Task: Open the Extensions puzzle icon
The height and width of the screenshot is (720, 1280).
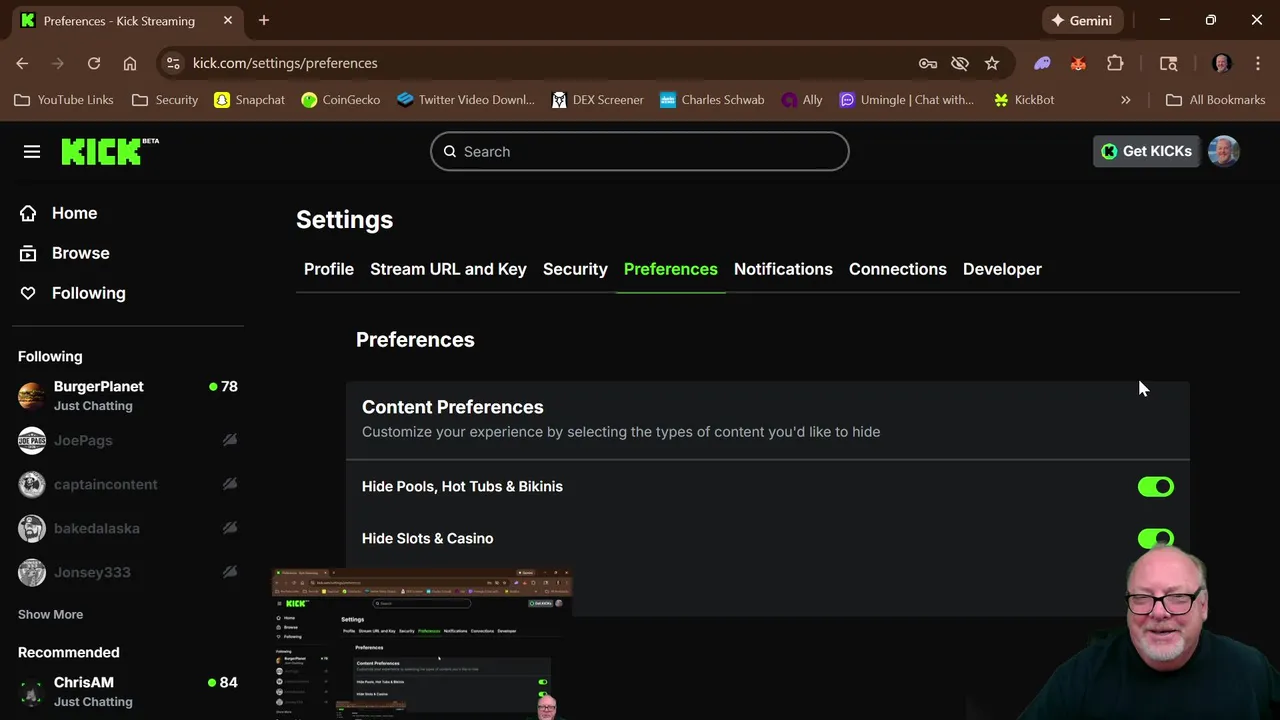Action: tap(1115, 63)
